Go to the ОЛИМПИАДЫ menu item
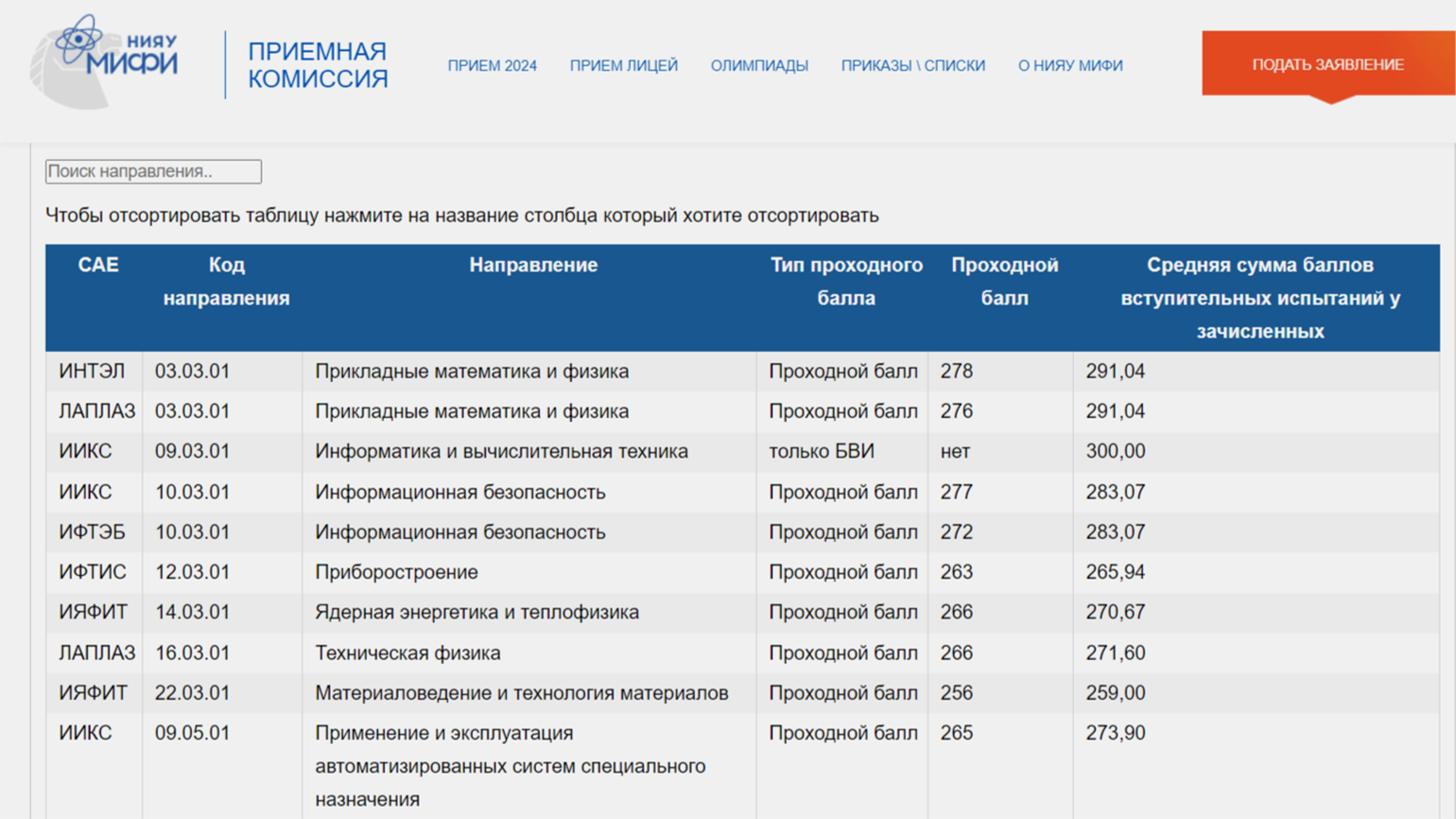Image resolution: width=1456 pixels, height=819 pixels. (x=759, y=65)
